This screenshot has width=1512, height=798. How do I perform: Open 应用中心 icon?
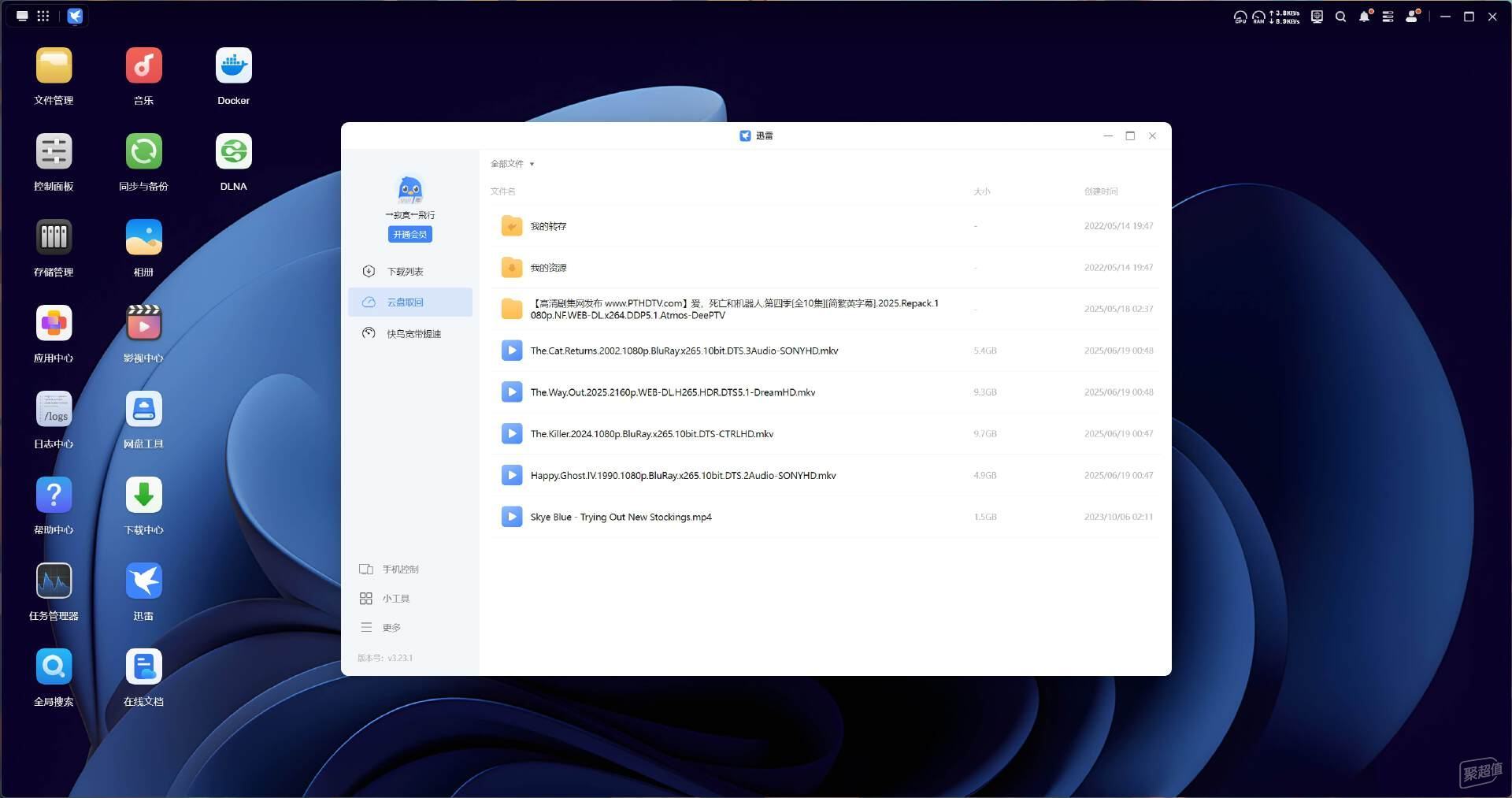tap(54, 323)
